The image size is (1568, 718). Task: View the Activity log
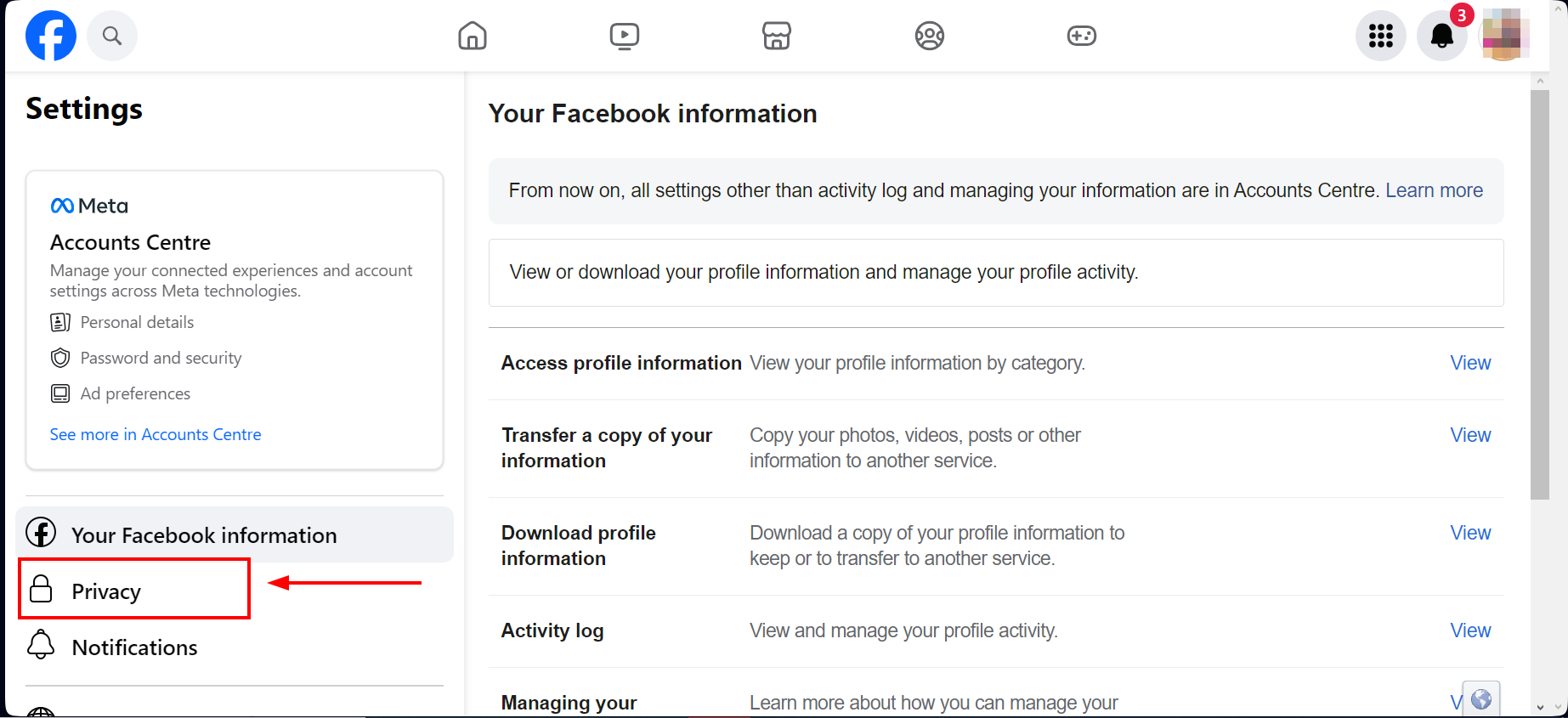tap(1470, 630)
